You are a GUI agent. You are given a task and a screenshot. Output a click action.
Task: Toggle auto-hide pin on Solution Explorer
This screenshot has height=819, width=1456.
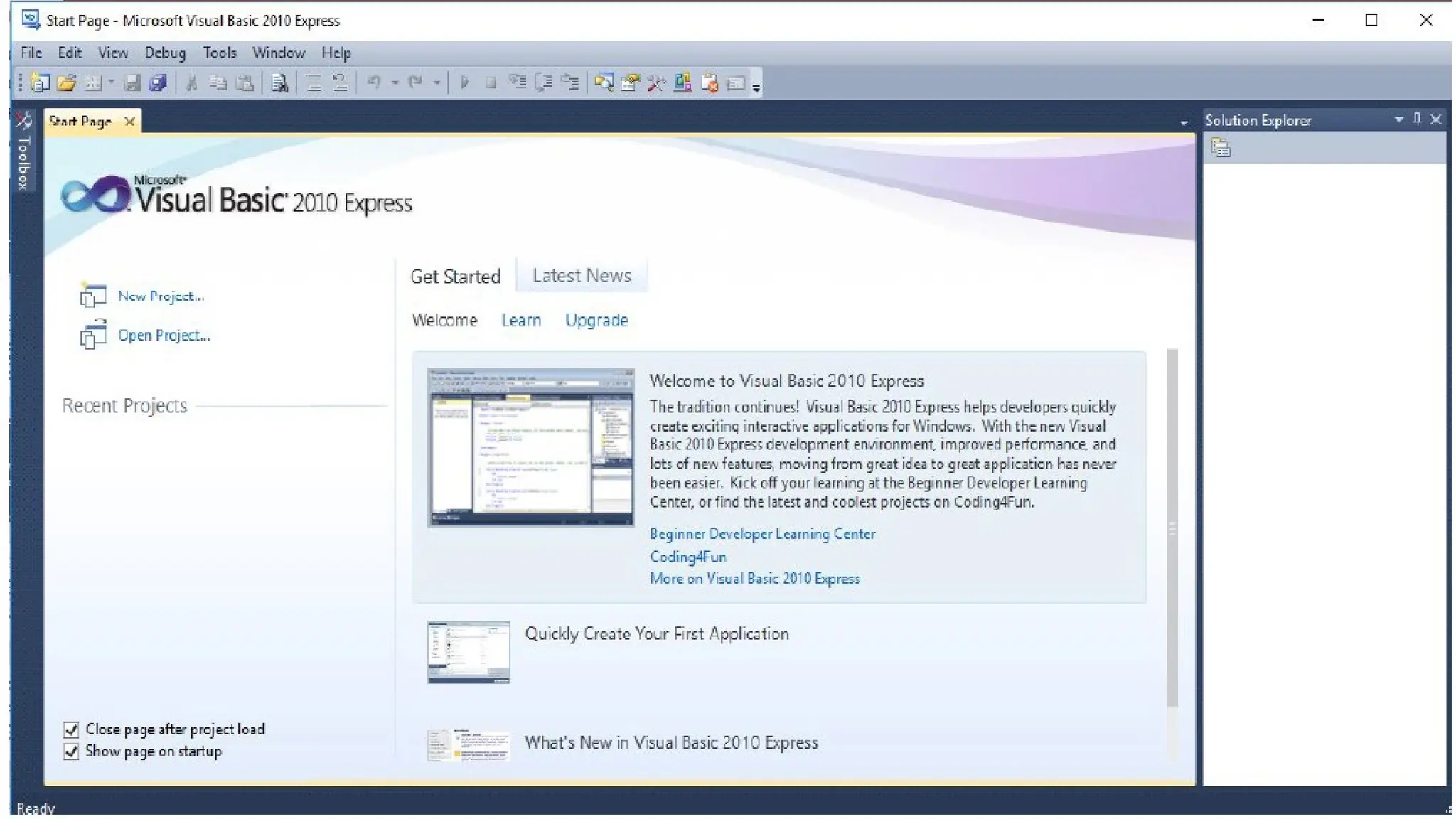[1417, 119]
